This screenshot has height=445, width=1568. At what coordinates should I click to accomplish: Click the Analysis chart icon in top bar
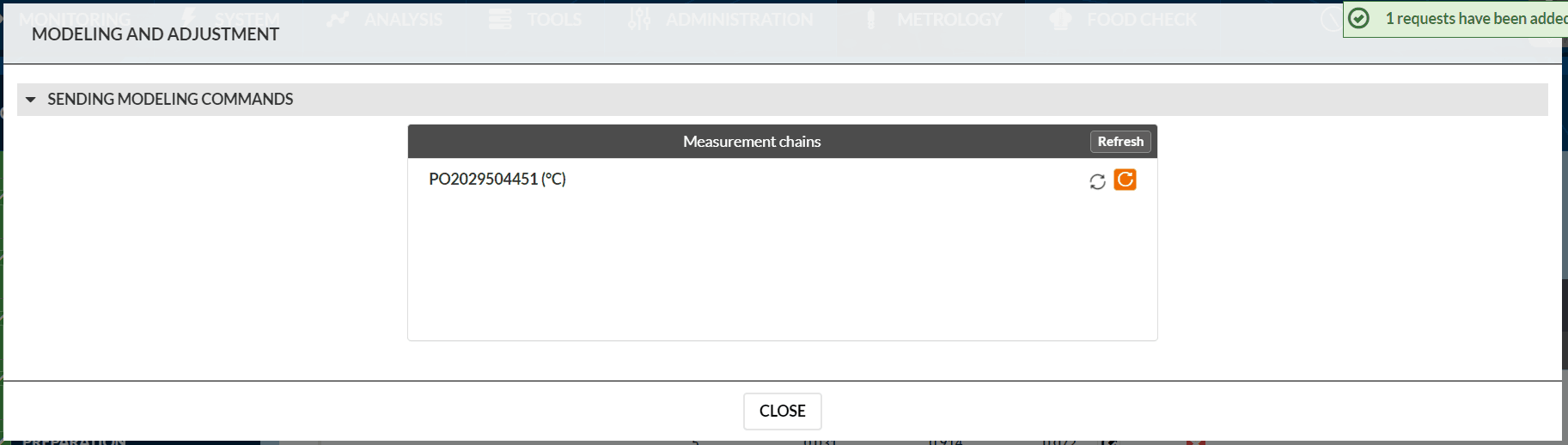[338, 19]
